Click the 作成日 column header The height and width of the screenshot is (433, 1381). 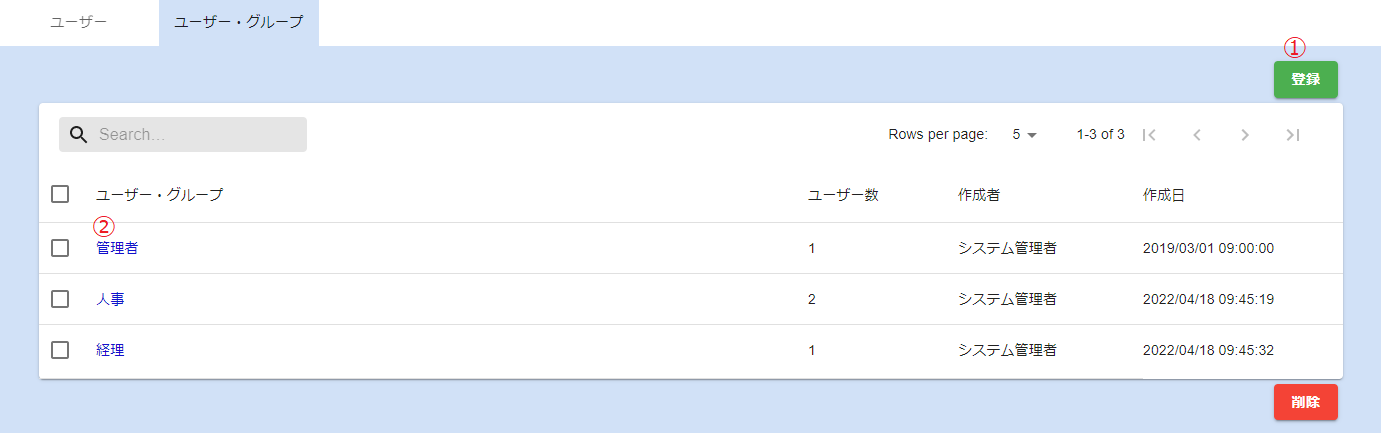pos(1163,195)
